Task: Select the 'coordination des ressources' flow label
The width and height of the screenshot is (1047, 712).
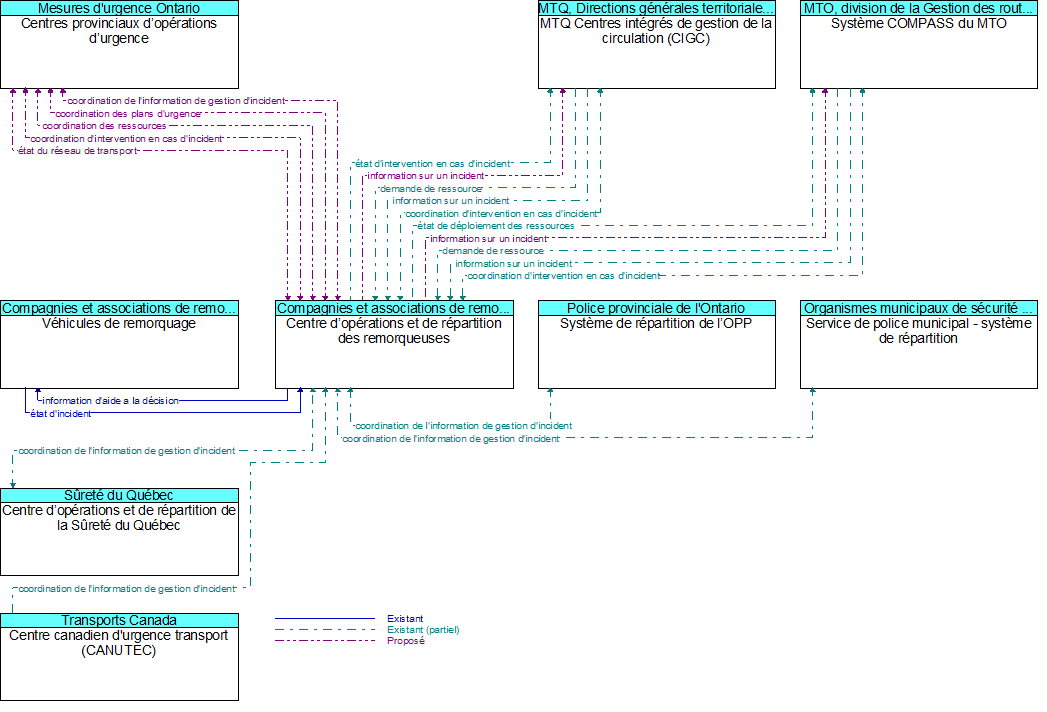Action: click(x=104, y=126)
